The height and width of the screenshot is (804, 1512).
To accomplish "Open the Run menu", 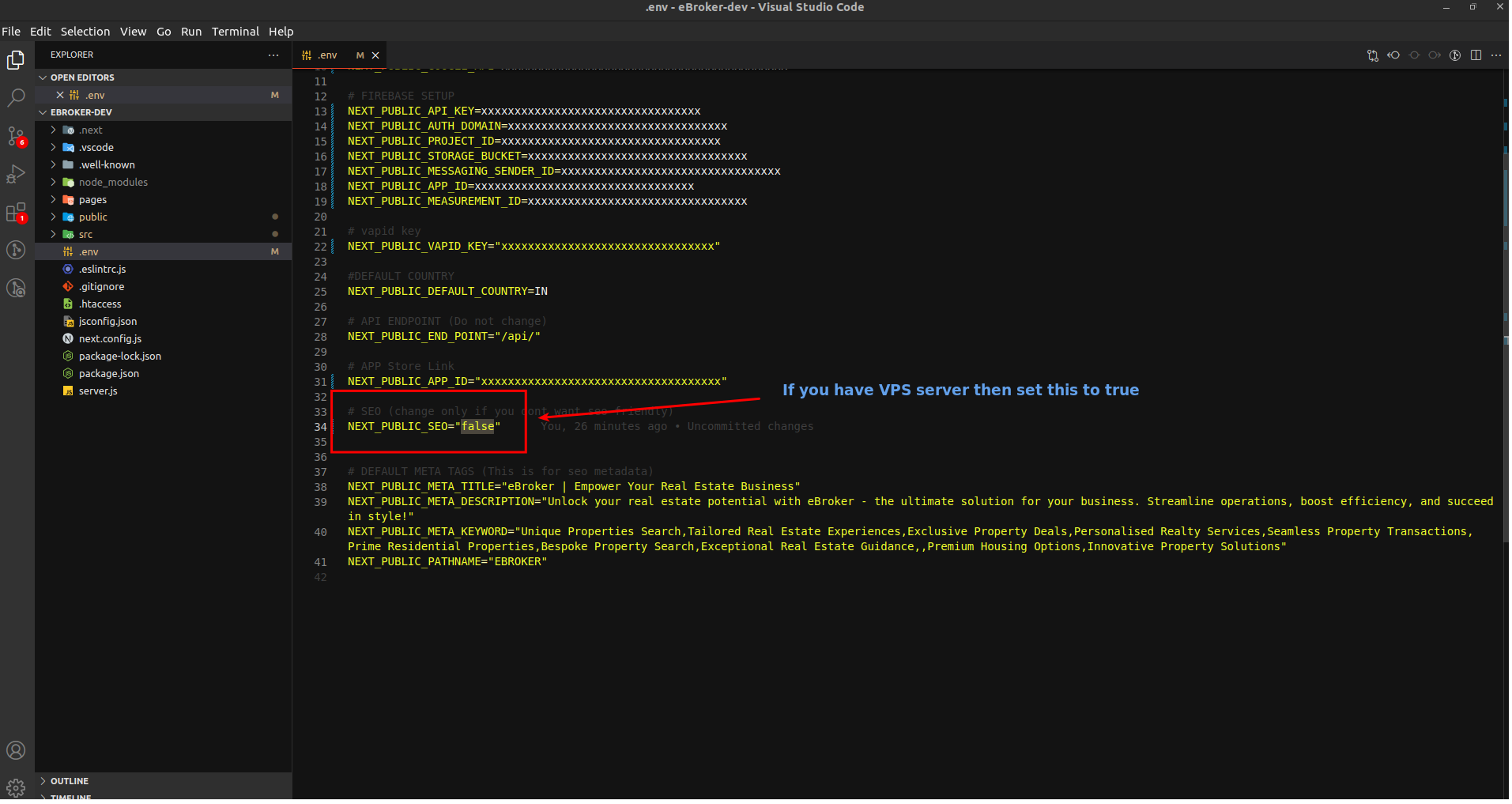I will [x=191, y=32].
